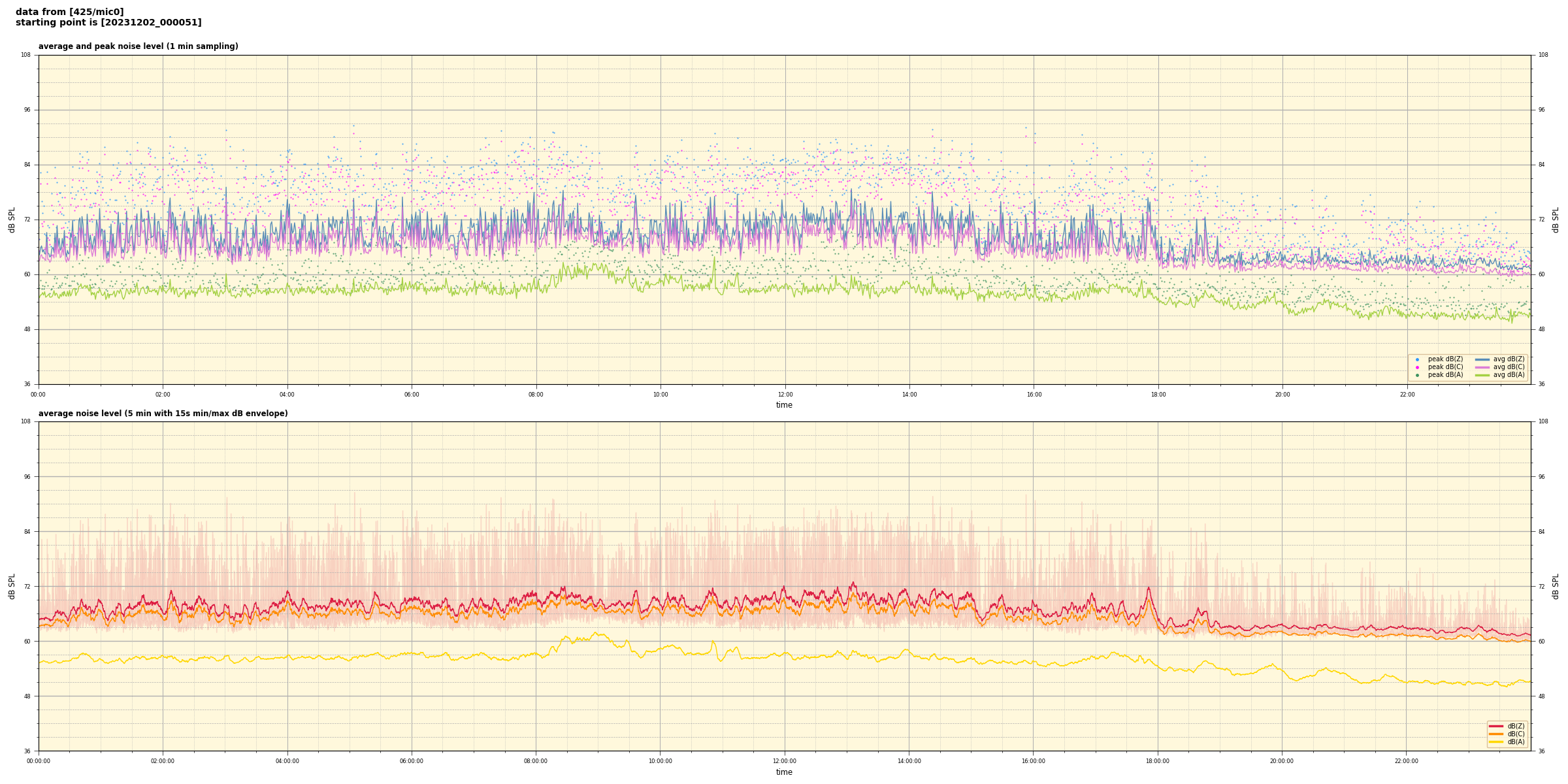Click the starting point timestamp text

[x=108, y=23]
